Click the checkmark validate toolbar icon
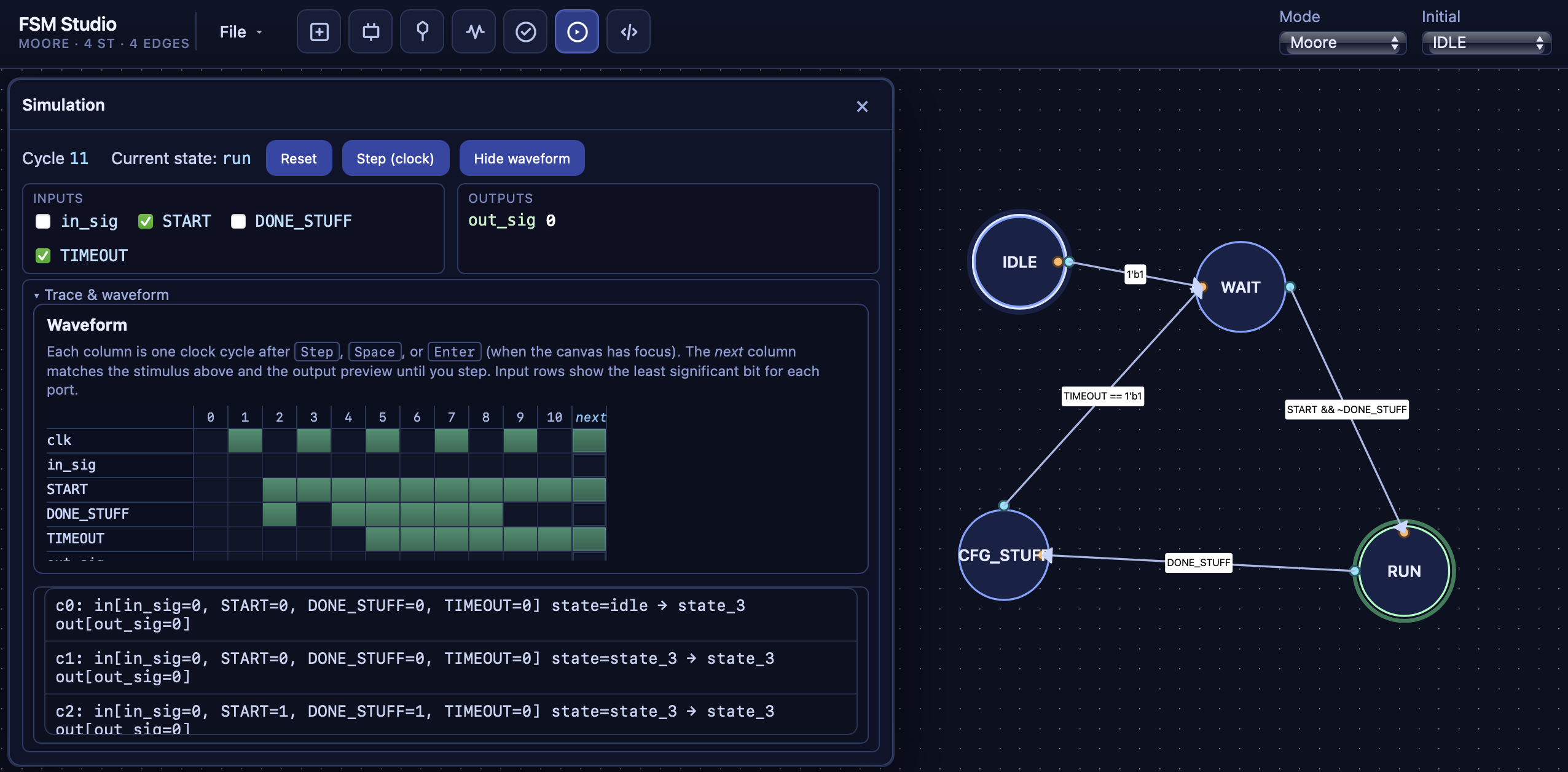This screenshot has height=772, width=1568. tap(525, 31)
